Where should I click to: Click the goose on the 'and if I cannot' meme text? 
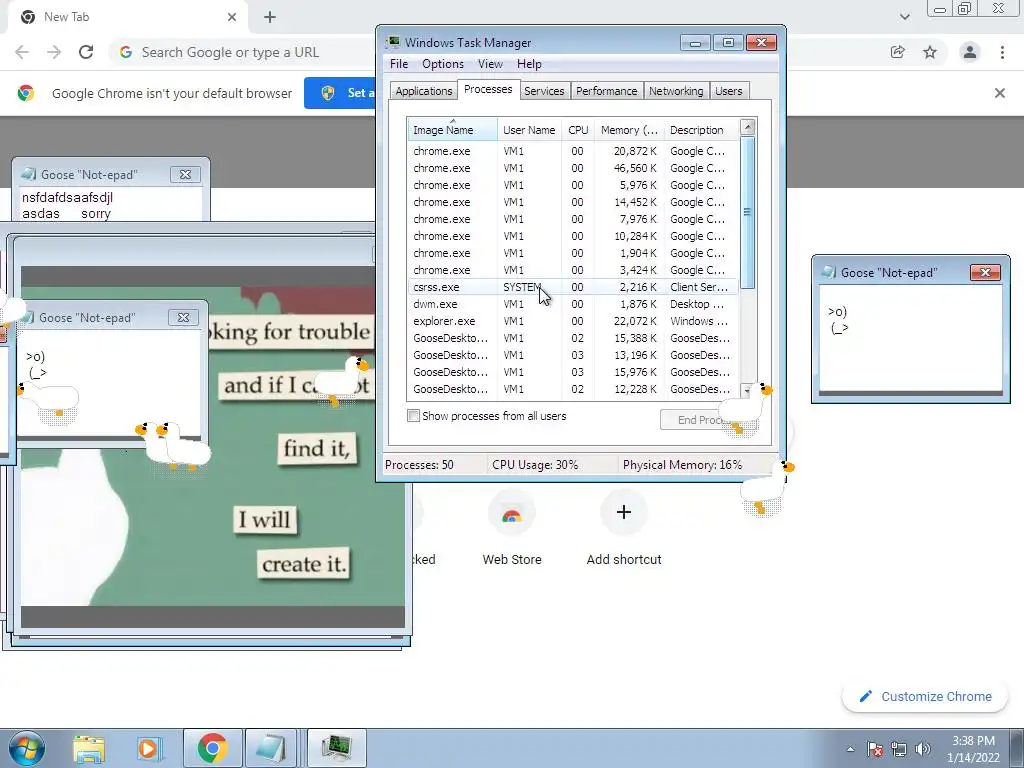tap(341, 381)
